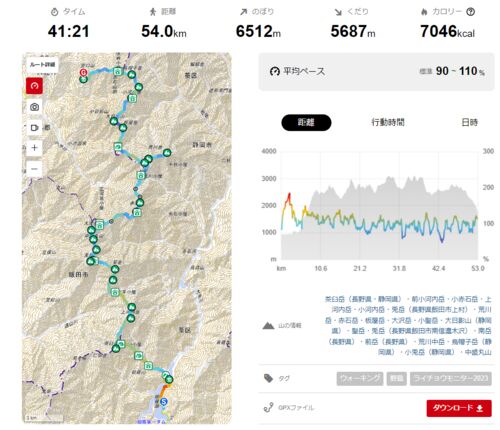Viewport: 500px width, 430px height.
Task: Download the GPX file with ダウンロード button
Action: tap(459, 408)
